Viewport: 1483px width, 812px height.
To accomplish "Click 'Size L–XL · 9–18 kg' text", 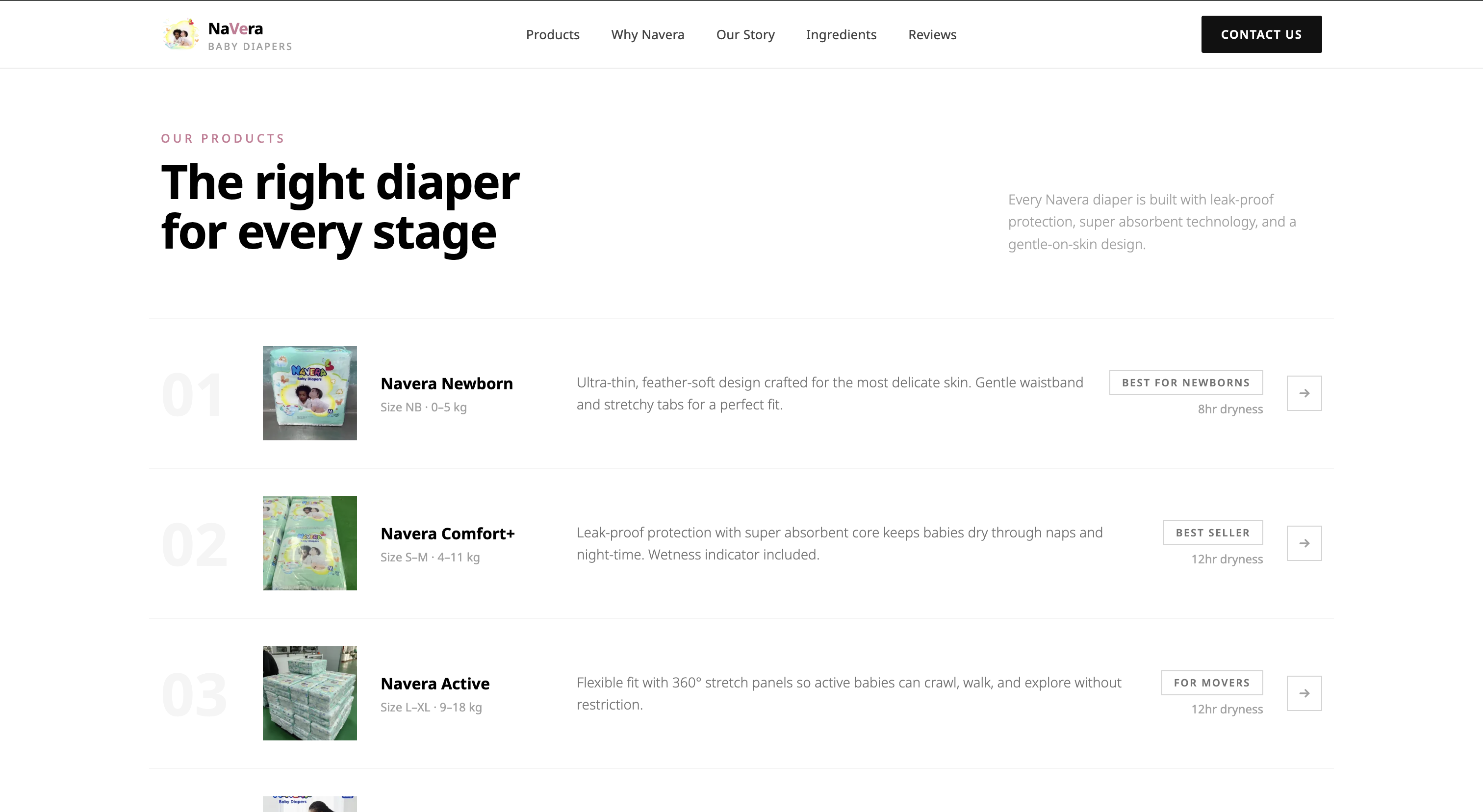I will [x=431, y=707].
